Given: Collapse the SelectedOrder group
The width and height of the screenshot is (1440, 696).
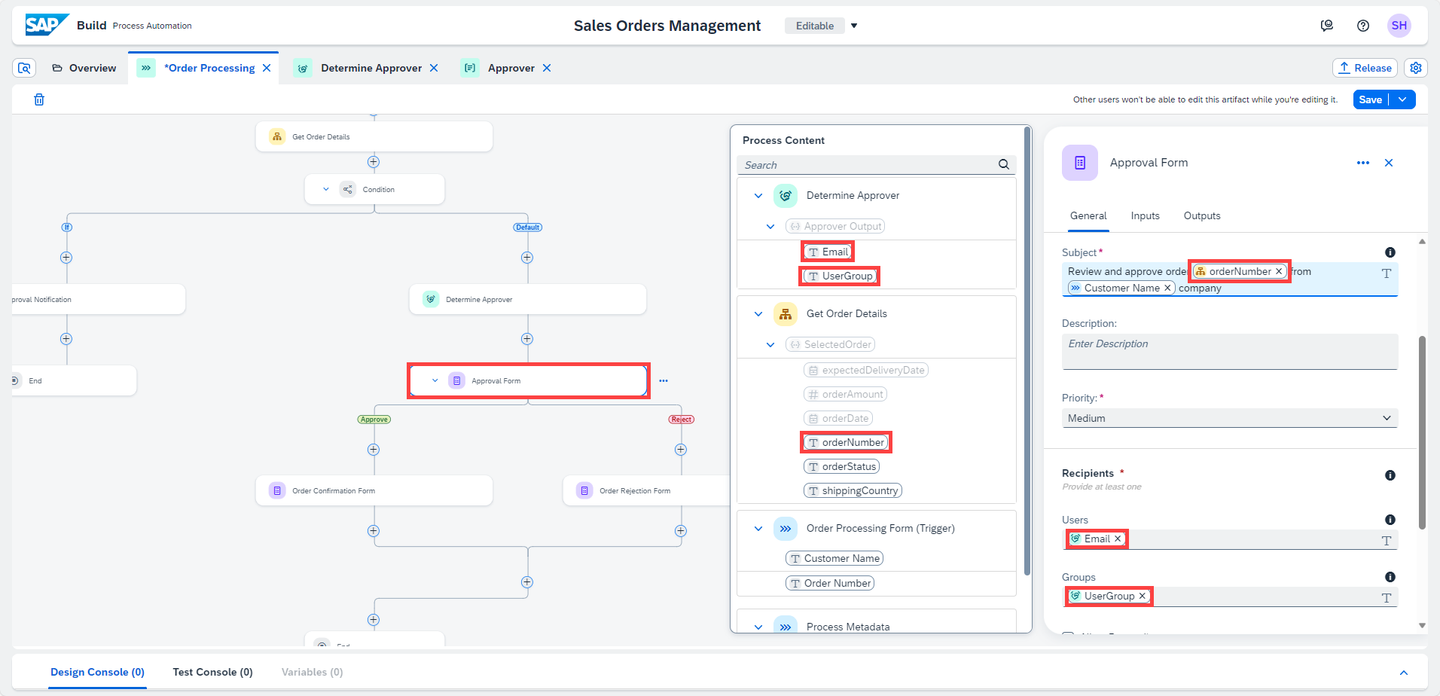Looking at the screenshot, I should [x=771, y=344].
